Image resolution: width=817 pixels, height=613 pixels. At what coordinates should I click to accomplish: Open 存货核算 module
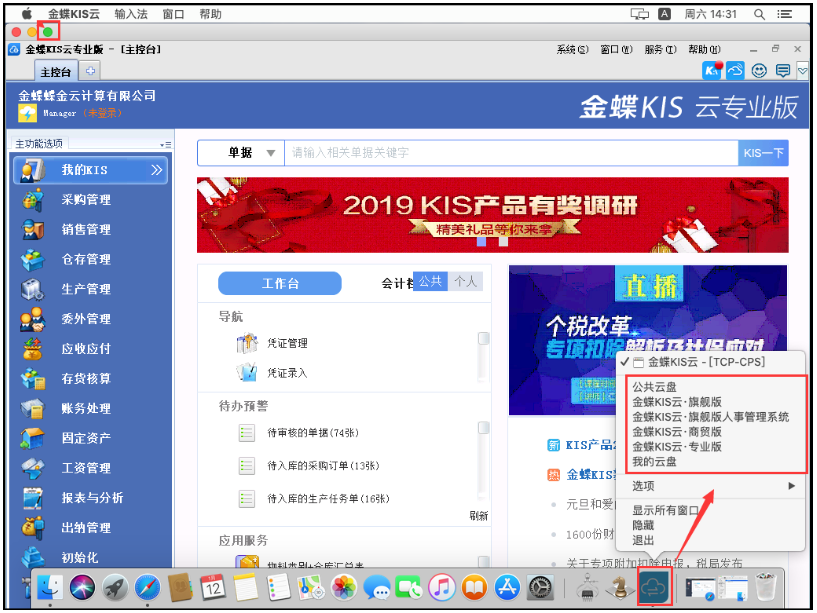pos(86,378)
